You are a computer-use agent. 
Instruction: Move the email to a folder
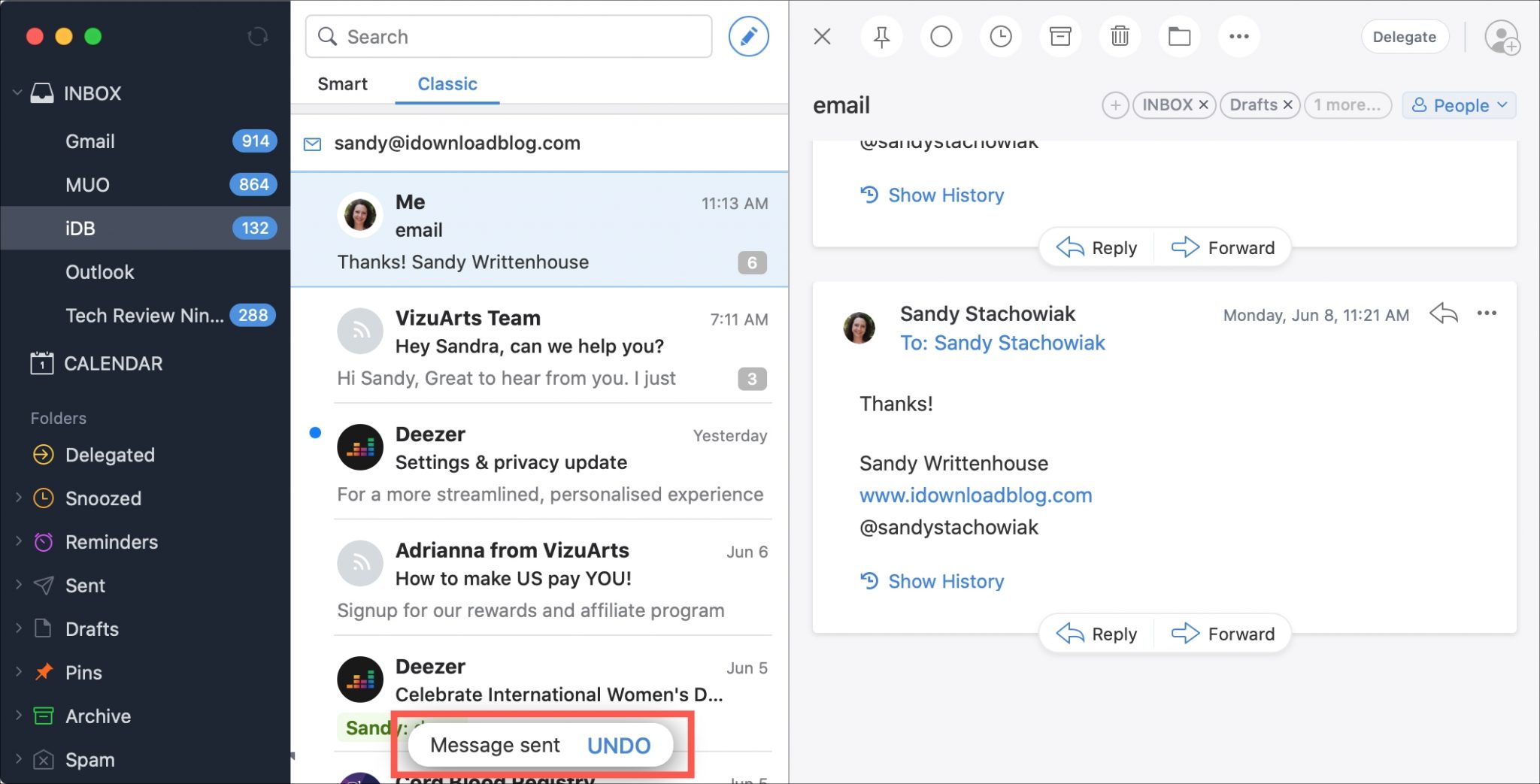point(1178,36)
